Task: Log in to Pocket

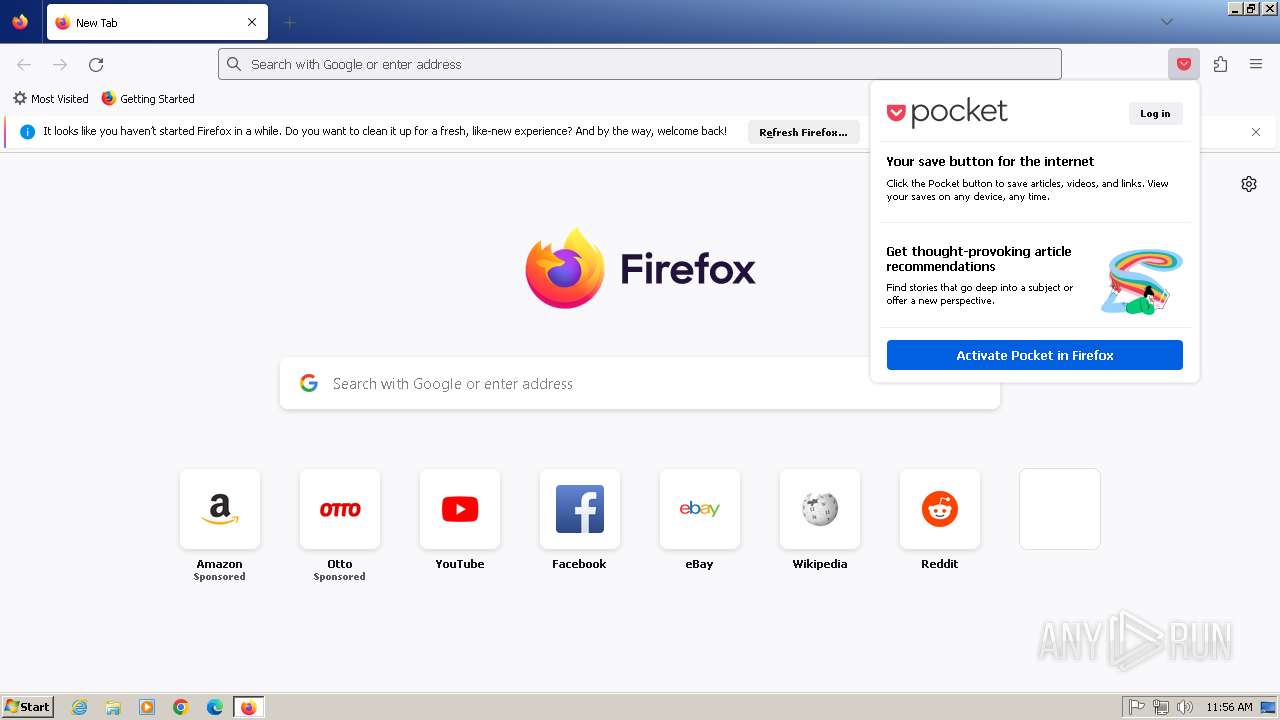Action: tap(1155, 113)
